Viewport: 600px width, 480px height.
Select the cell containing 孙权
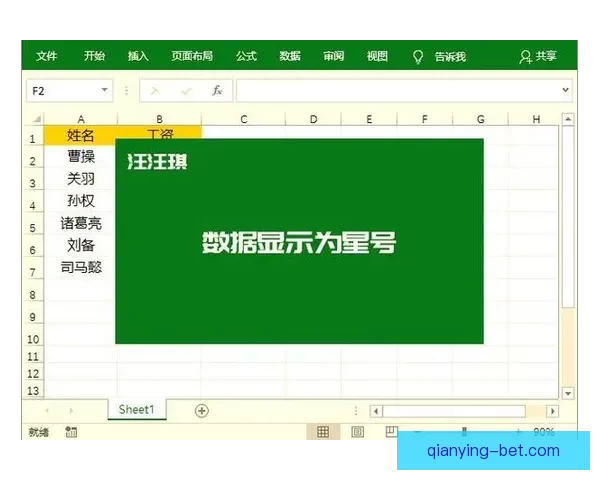coord(81,201)
